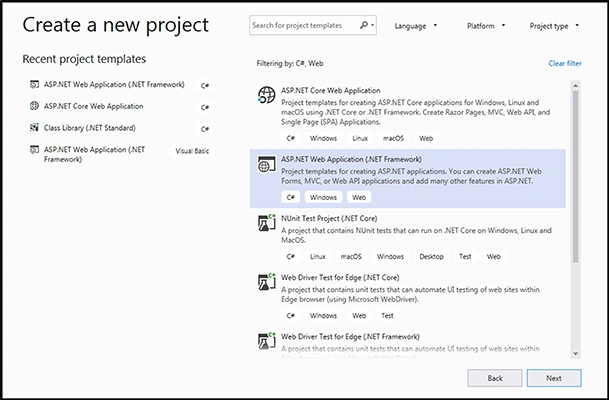Click the Next button
609x400 pixels.
click(554, 378)
